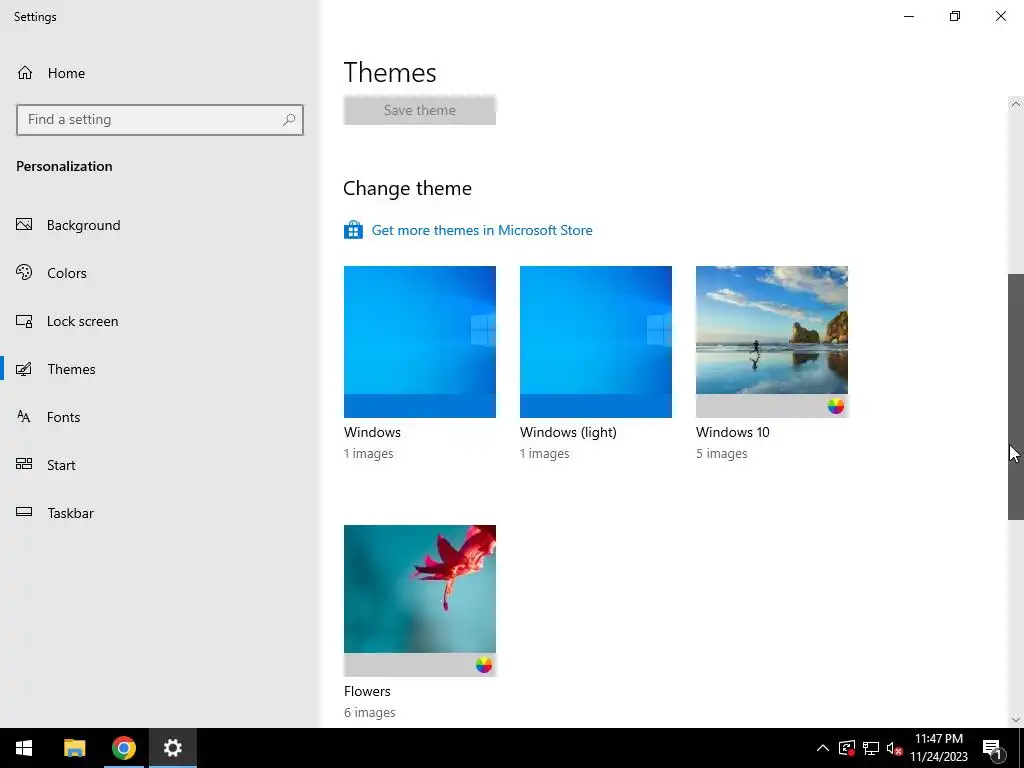
Task: Click the "Windows 10" theme name text
Action: [x=733, y=432]
